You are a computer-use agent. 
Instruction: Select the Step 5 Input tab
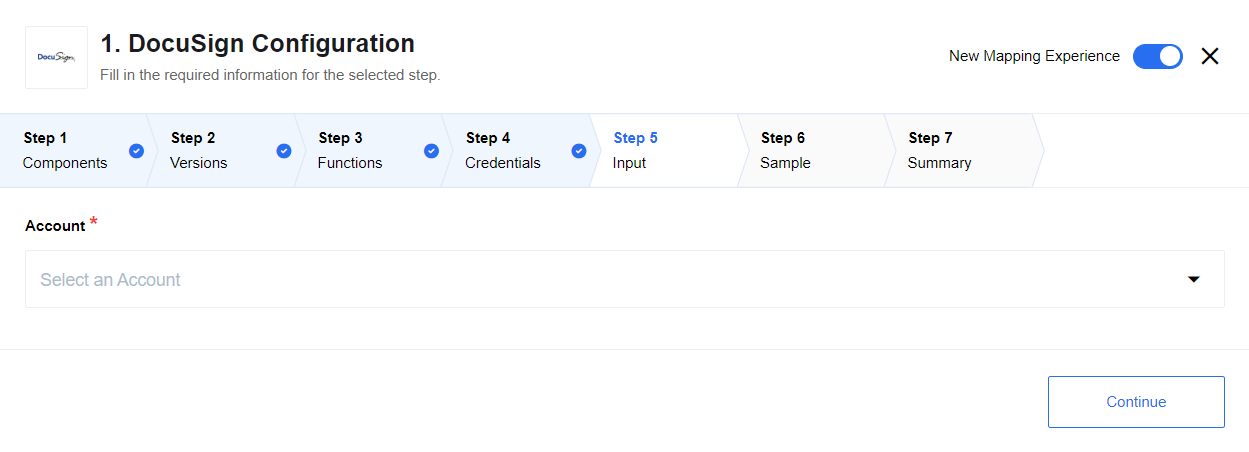[x=664, y=150]
